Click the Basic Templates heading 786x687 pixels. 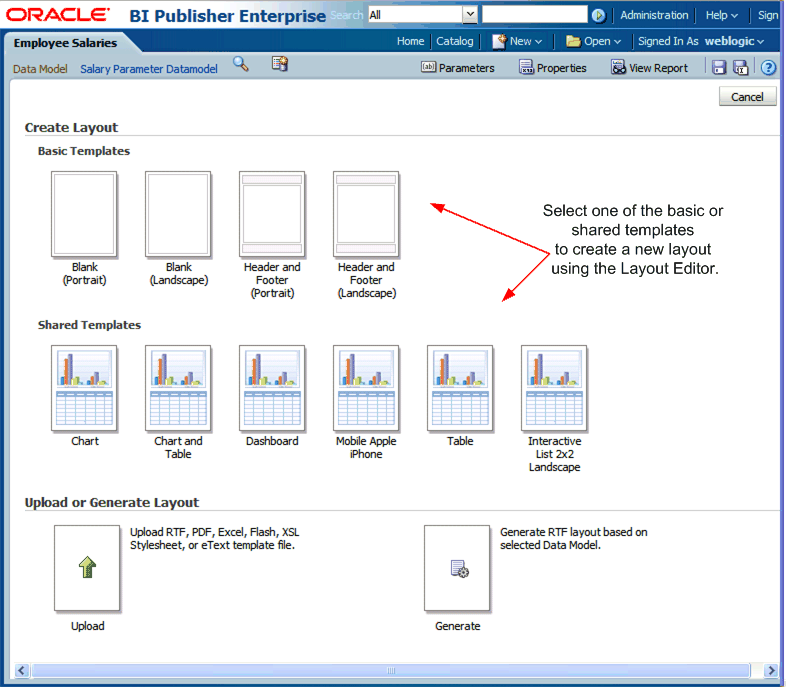click(84, 151)
